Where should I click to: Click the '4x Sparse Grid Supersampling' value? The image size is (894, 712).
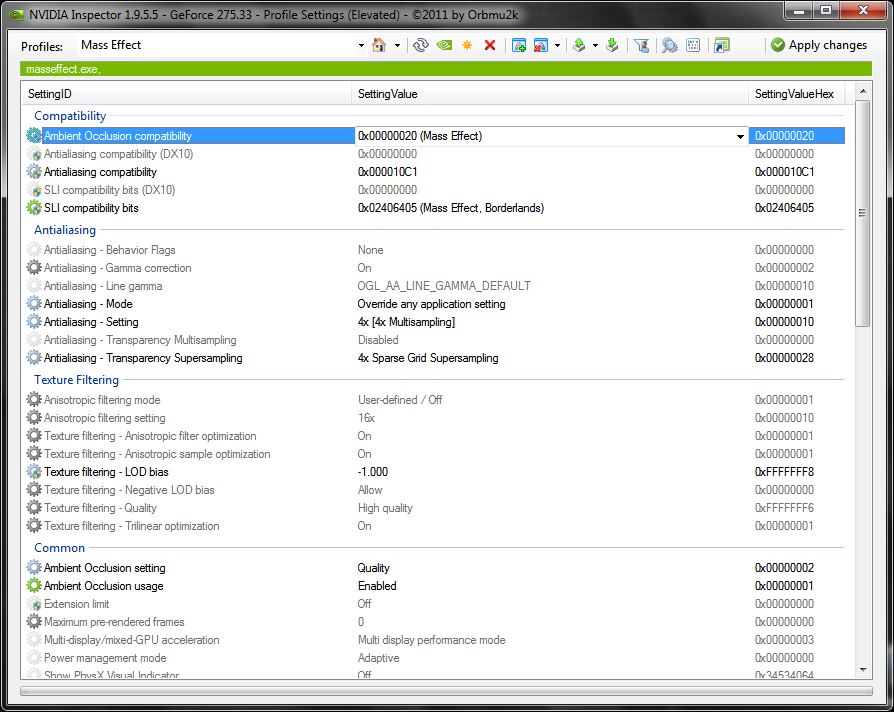(428, 357)
